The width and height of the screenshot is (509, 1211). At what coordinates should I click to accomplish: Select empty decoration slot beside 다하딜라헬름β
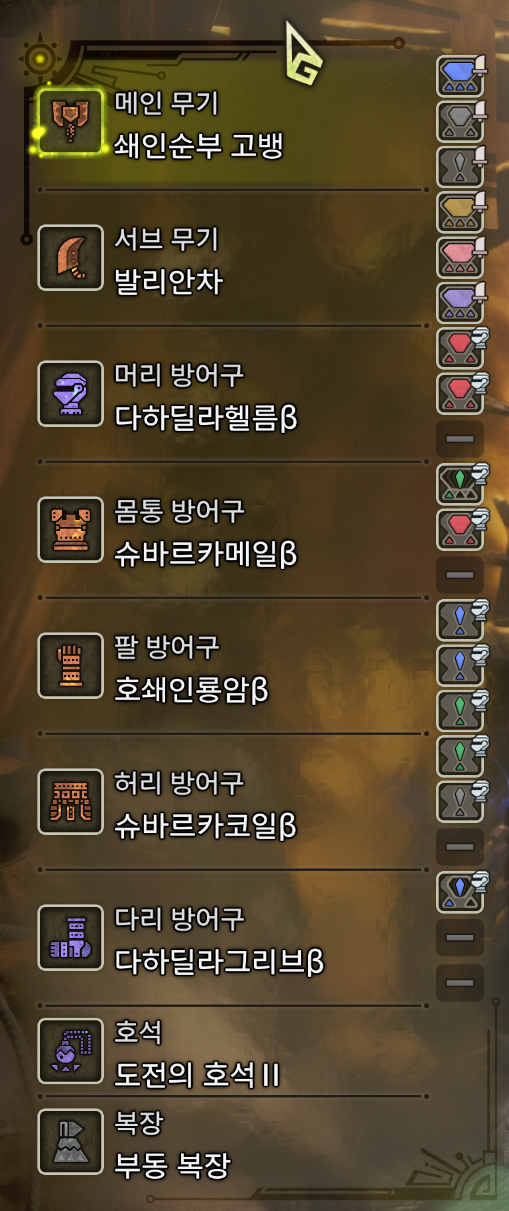pos(460,440)
